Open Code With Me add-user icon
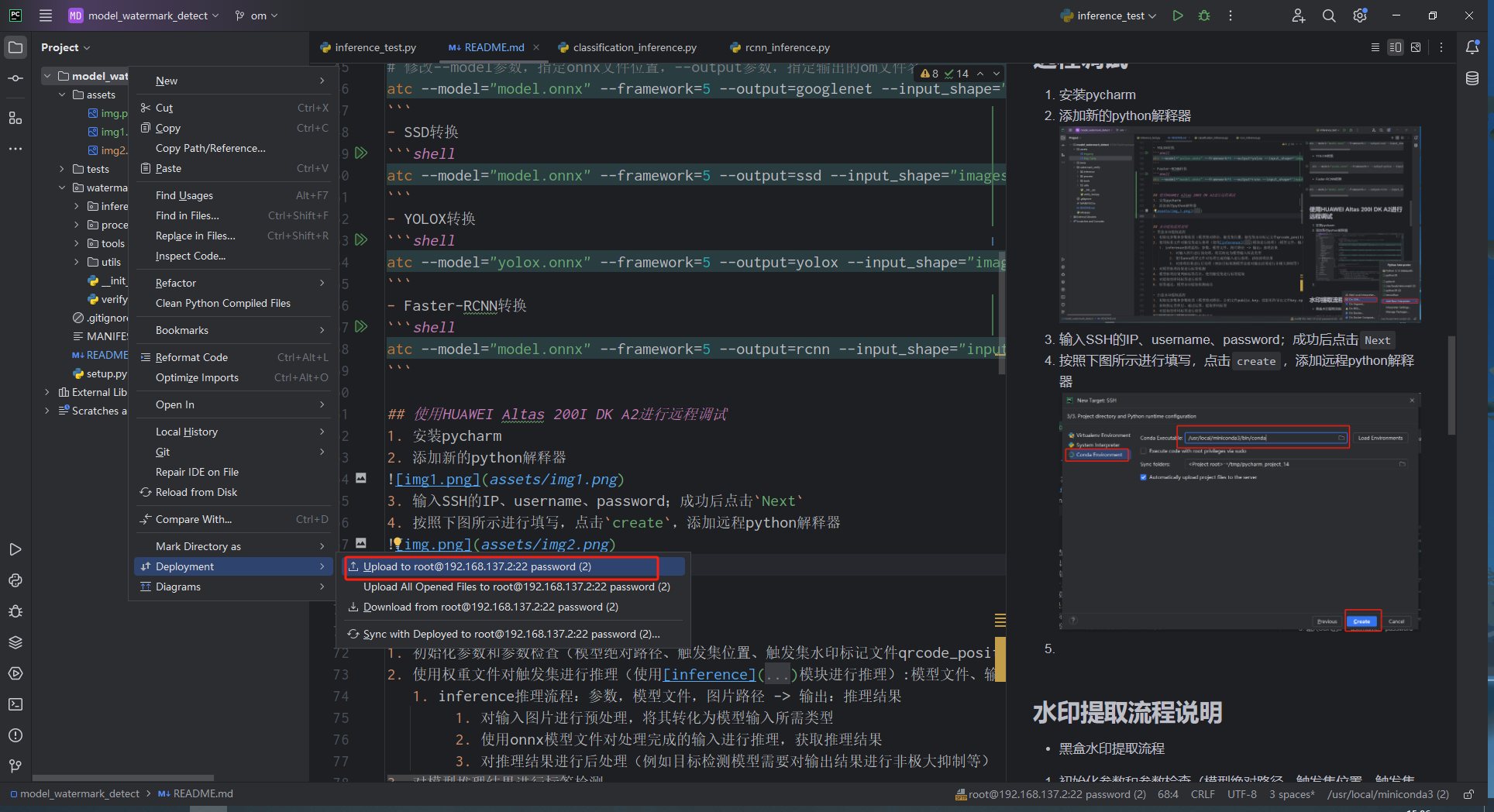 1299,15
